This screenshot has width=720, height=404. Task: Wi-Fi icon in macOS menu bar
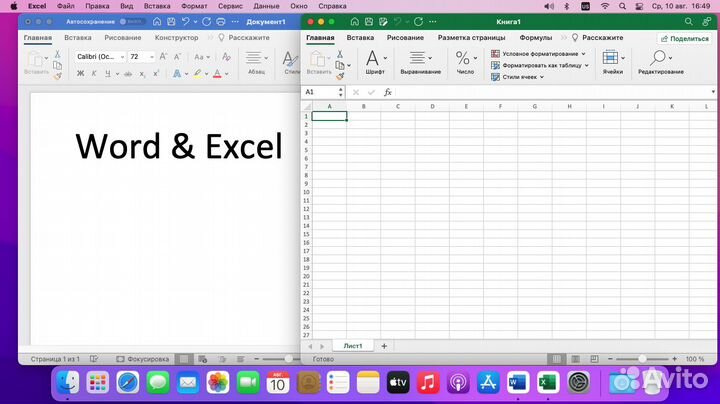605,6
